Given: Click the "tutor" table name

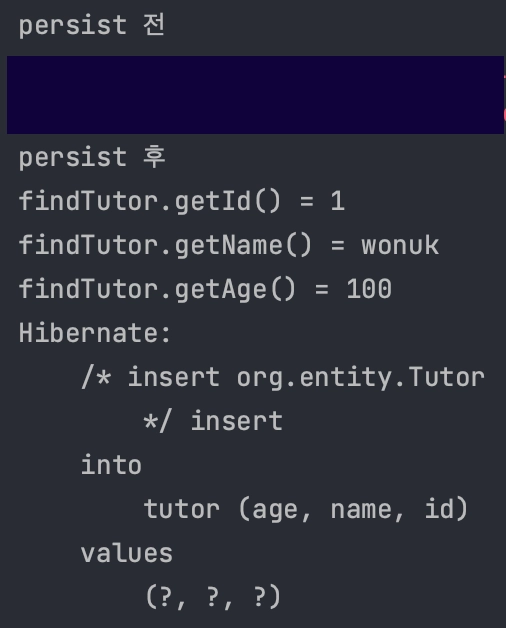Looking at the screenshot, I should tap(181, 509).
